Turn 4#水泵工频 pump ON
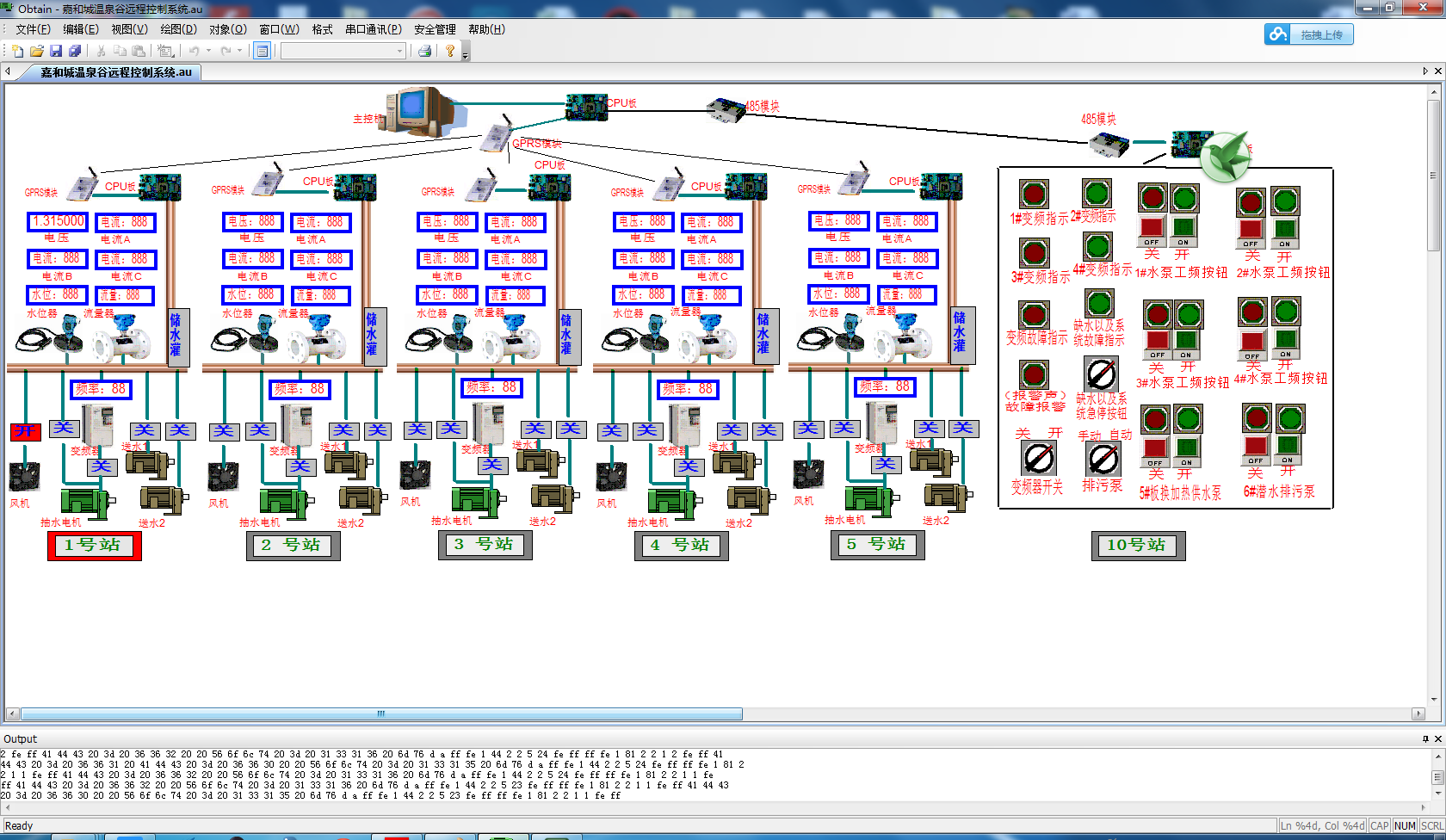1446x840 pixels. tap(1285, 341)
